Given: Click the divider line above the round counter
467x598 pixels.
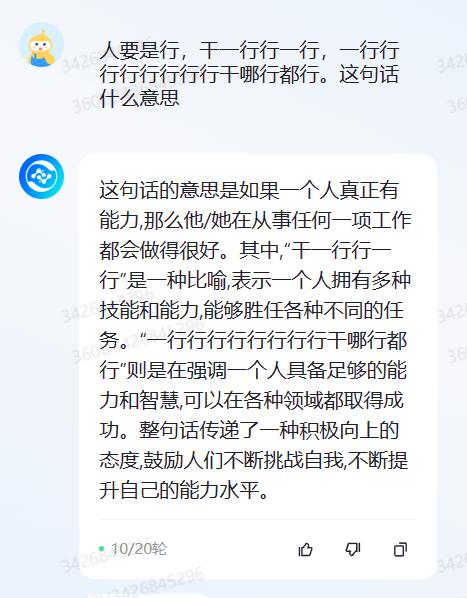Looking at the screenshot, I should coord(257,519).
